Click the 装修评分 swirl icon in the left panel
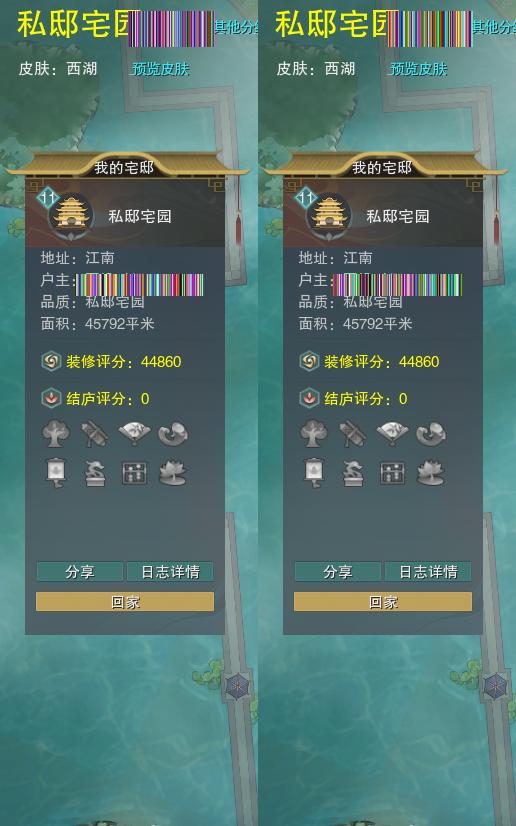This screenshot has height=826, width=516. tap(51, 362)
